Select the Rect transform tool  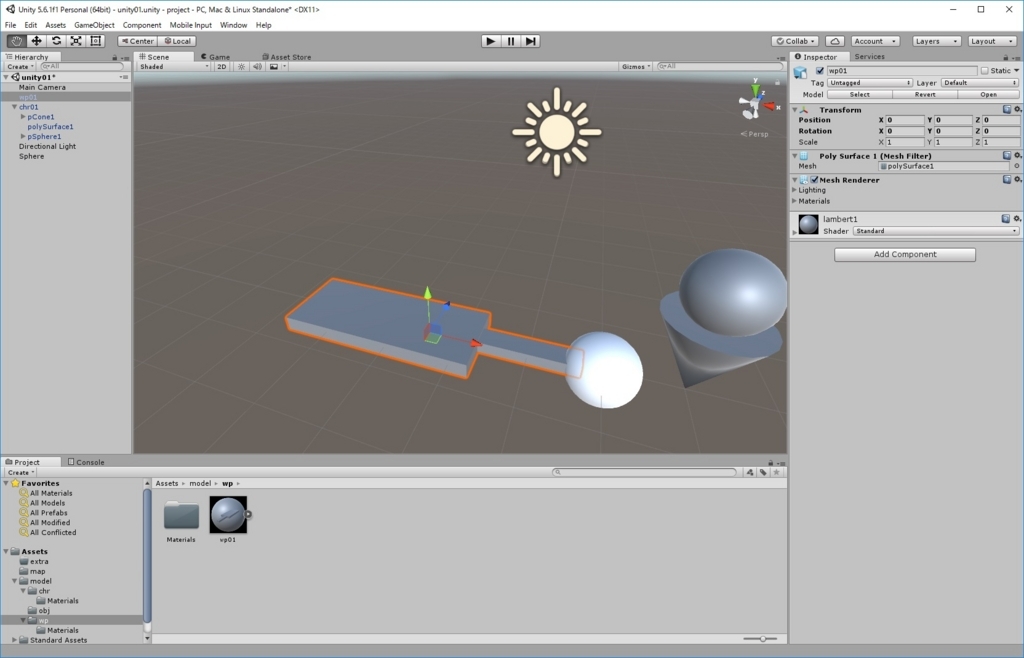click(96, 40)
